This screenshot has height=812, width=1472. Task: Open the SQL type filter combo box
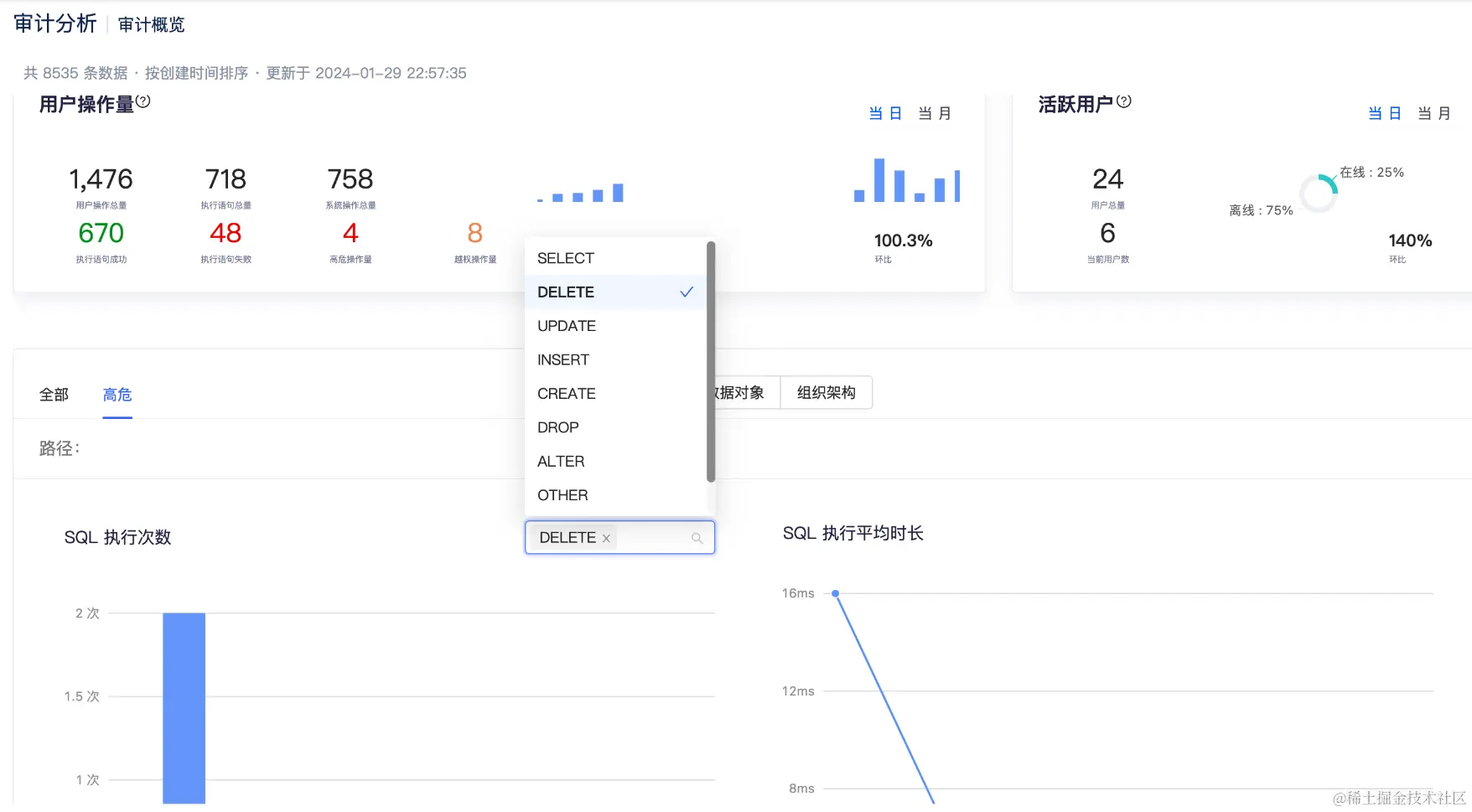[619, 537]
